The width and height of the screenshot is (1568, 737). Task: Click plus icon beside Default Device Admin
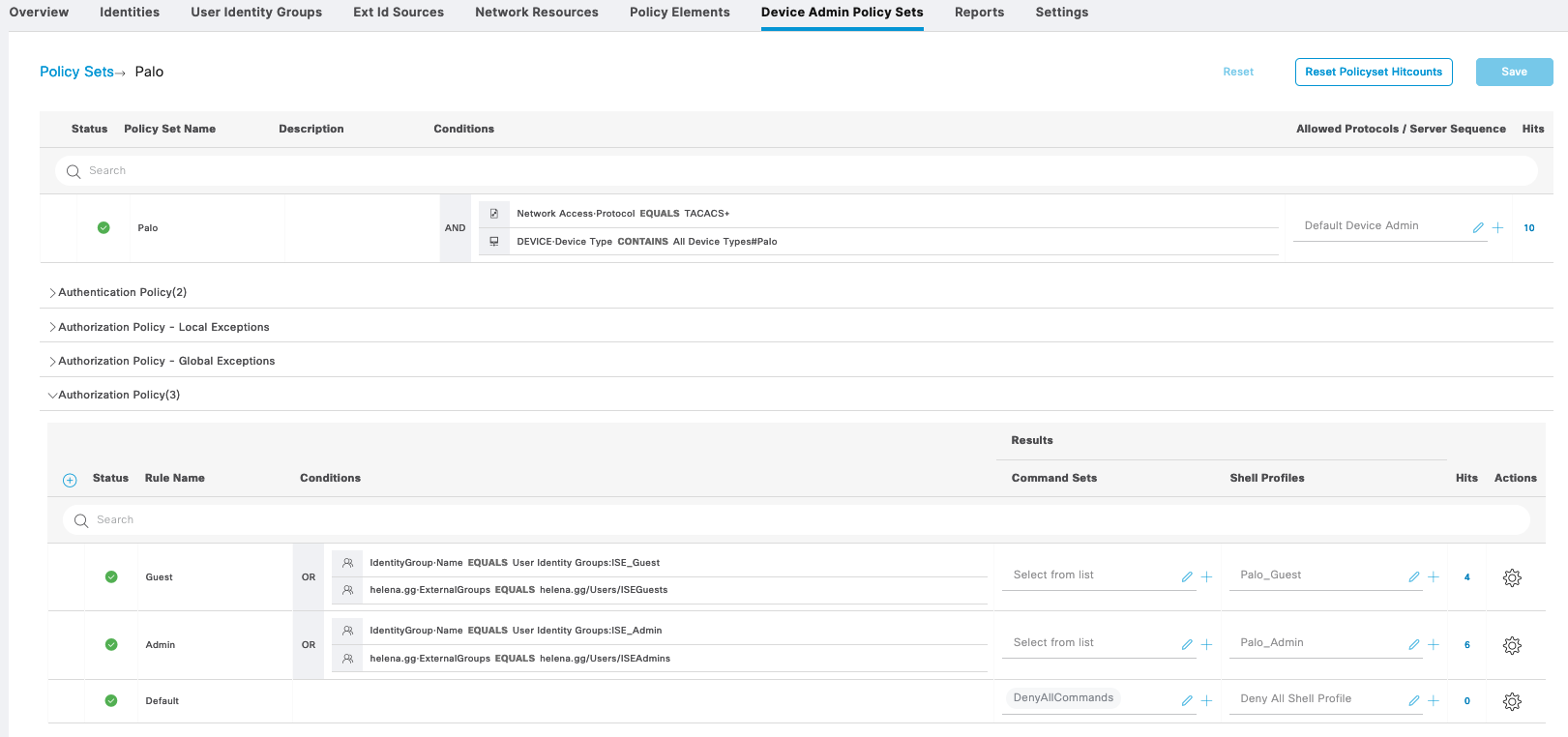point(1497,228)
